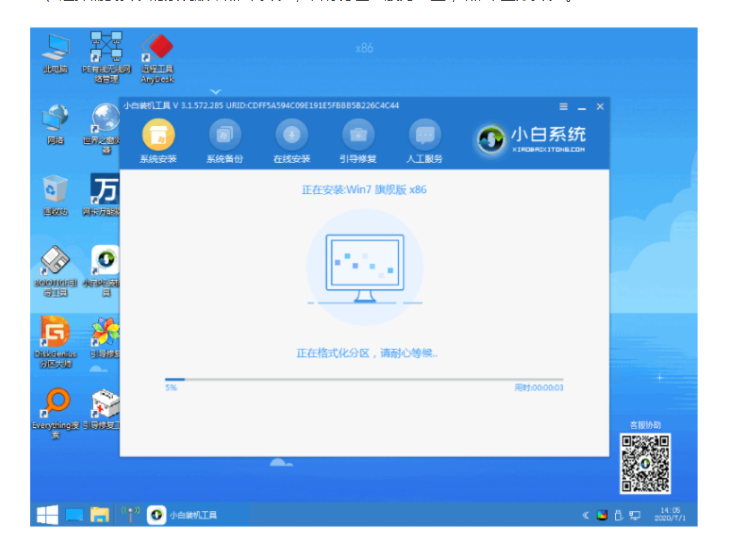Click the wireless network taskbar icon
The width and height of the screenshot is (731, 540).
coord(131,514)
